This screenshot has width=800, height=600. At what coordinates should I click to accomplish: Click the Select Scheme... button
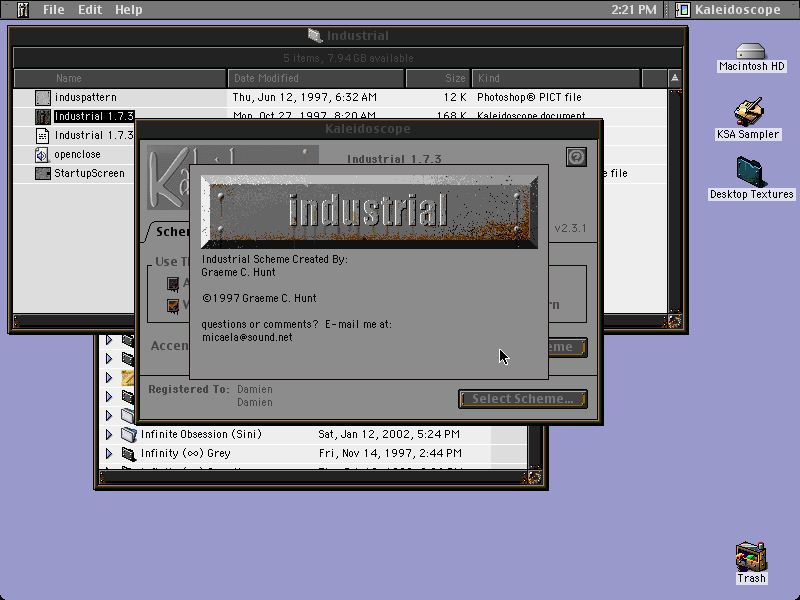click(522, 399)
